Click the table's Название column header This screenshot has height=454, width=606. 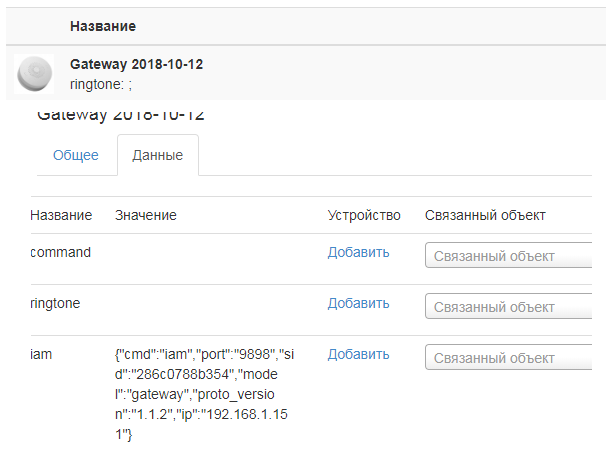(61, 215)
